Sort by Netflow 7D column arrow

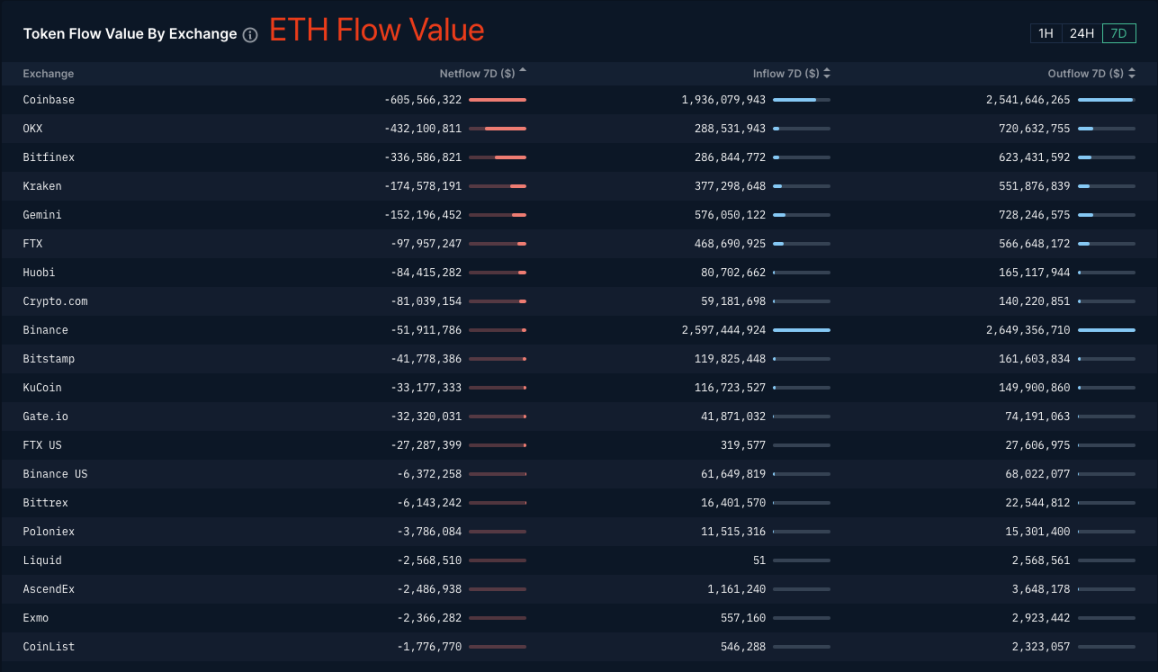(x=523, y=71)
